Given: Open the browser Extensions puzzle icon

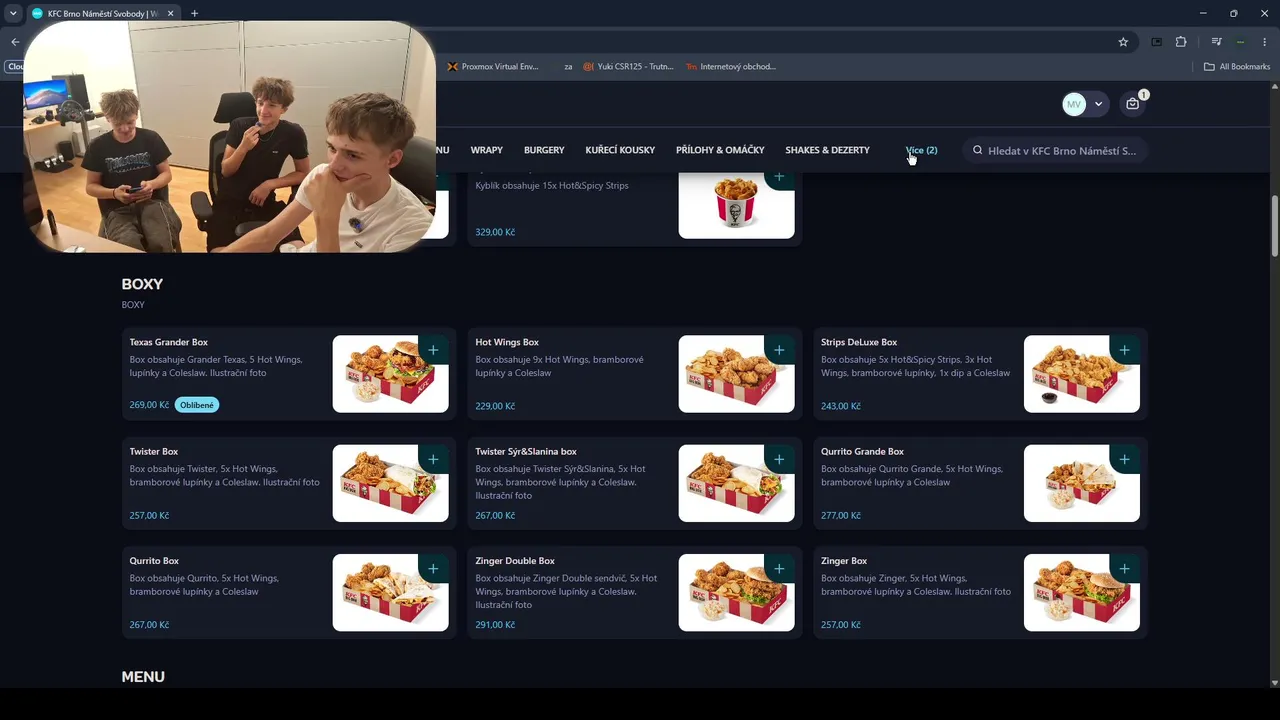Looking at the screenshot, I should (1181, 42).
